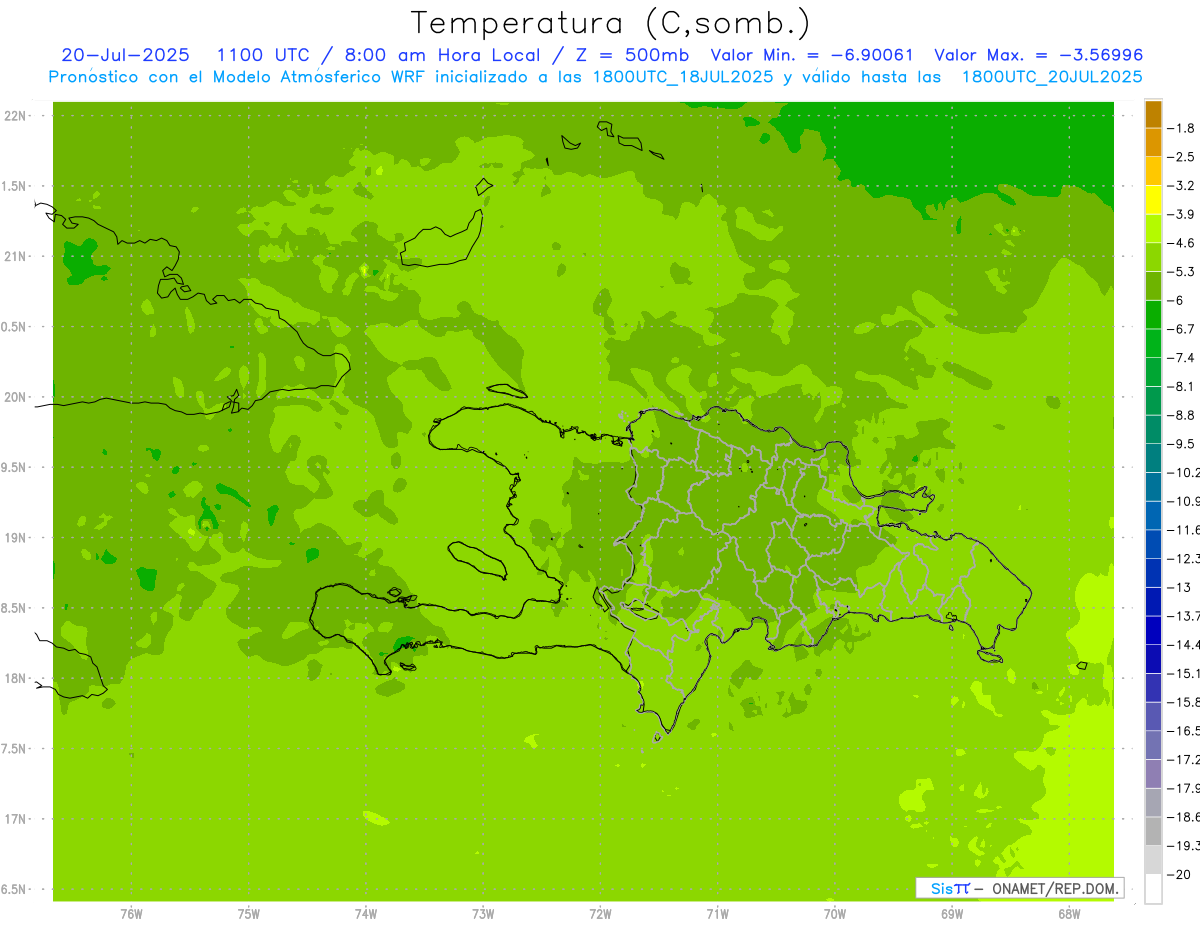Click the "17N" latitude axis label
The image size is (1200, 927).
[x=15, y=820]
